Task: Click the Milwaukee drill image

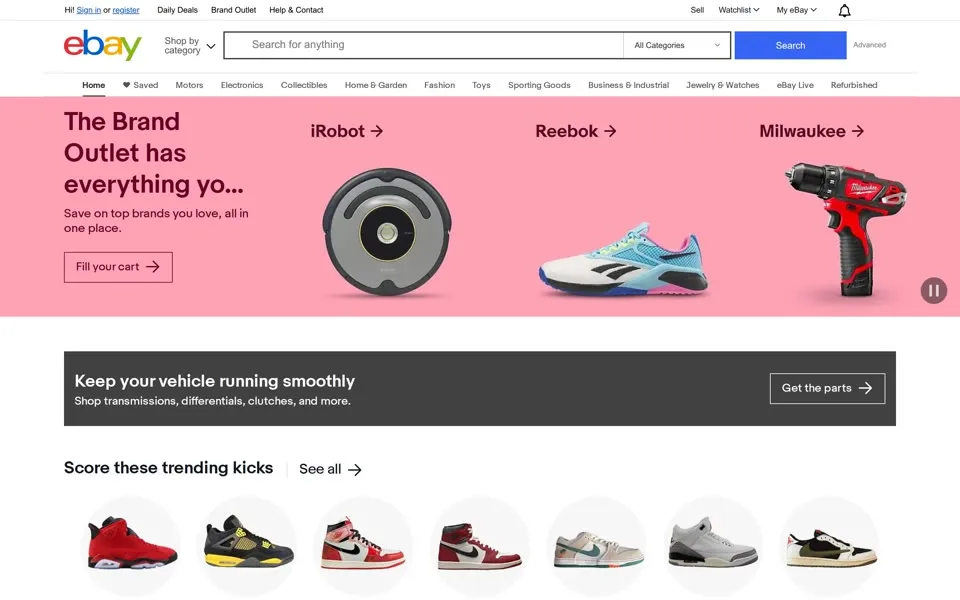Action: pos(846,230)
